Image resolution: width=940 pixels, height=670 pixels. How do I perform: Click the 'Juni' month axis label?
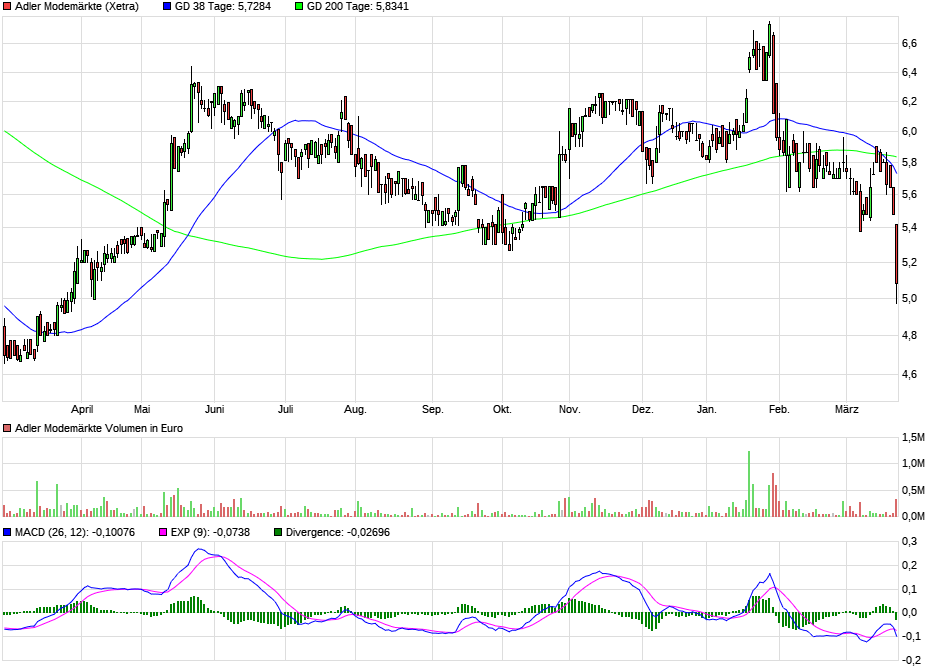coord(215,410)
